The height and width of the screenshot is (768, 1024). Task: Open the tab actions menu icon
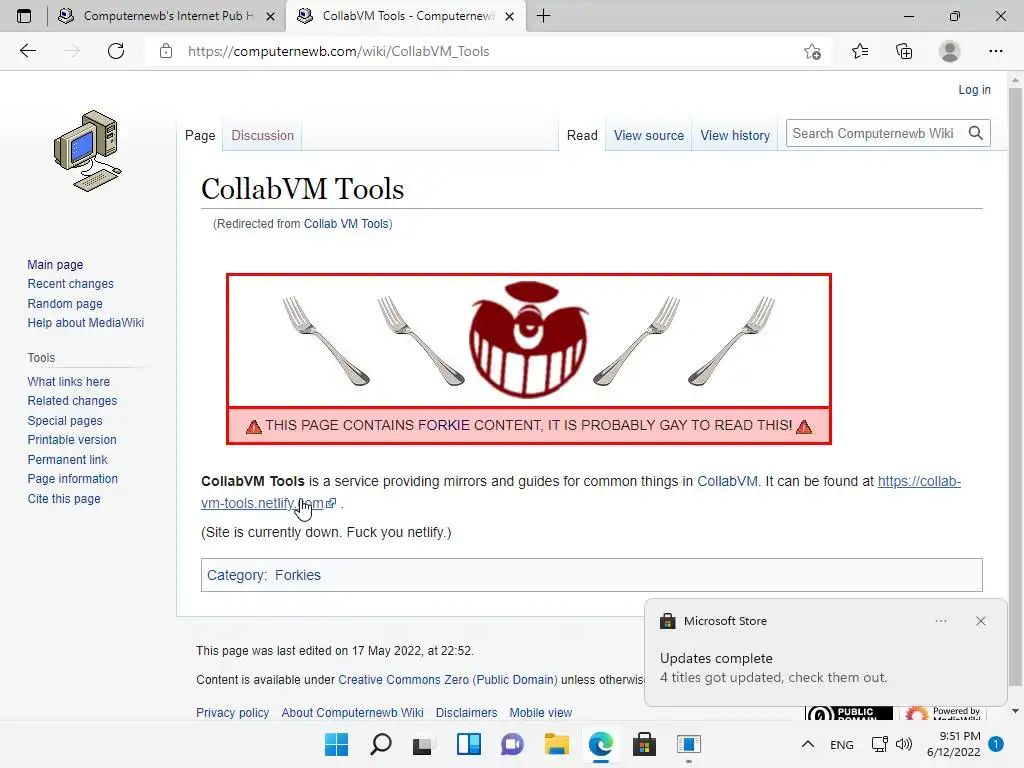pyautogui.click(x=24, y=16)
